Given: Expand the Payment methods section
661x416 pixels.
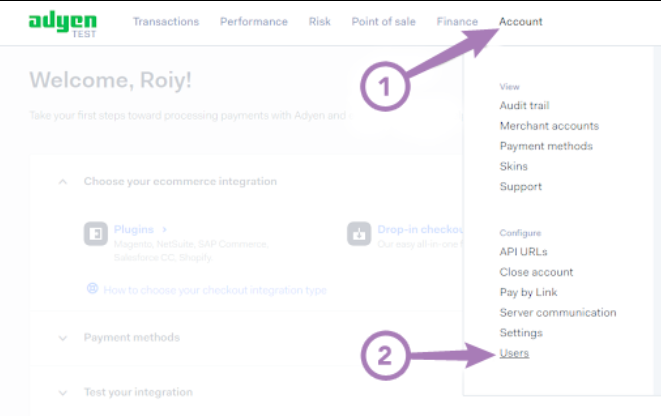Looking at the screenshot, I should (x=63, y=338).
